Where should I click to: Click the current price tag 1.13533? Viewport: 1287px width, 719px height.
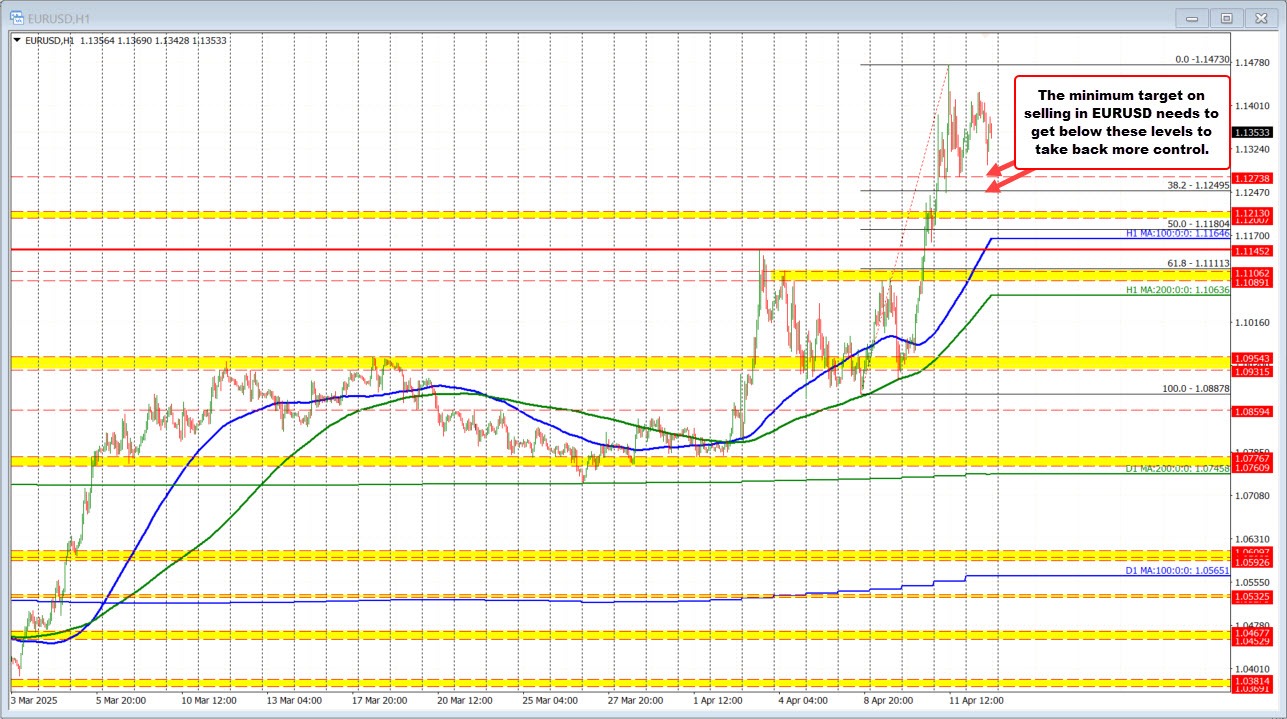click(x=1251, y=132)
